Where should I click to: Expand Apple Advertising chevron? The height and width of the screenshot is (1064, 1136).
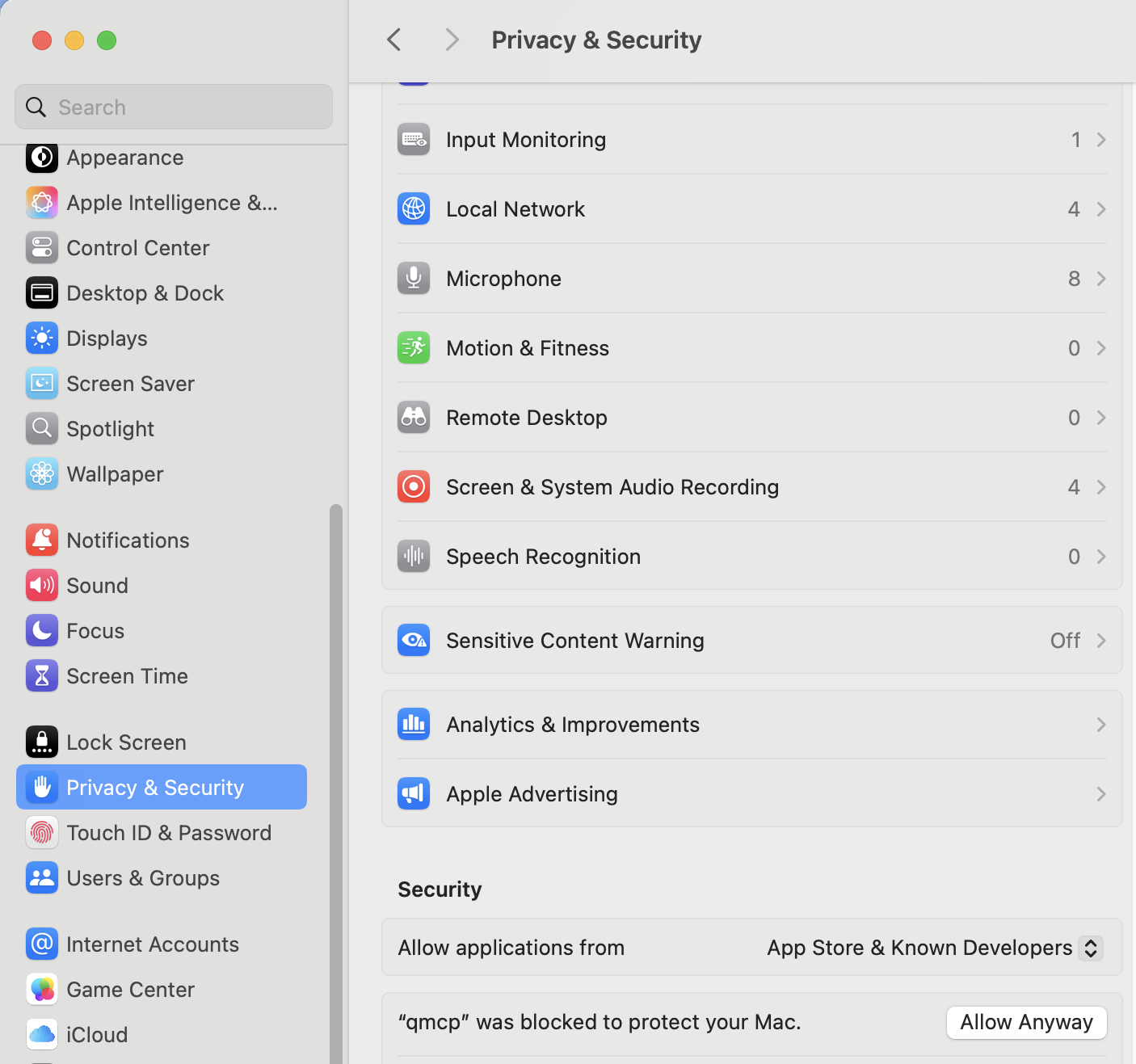1100,794
